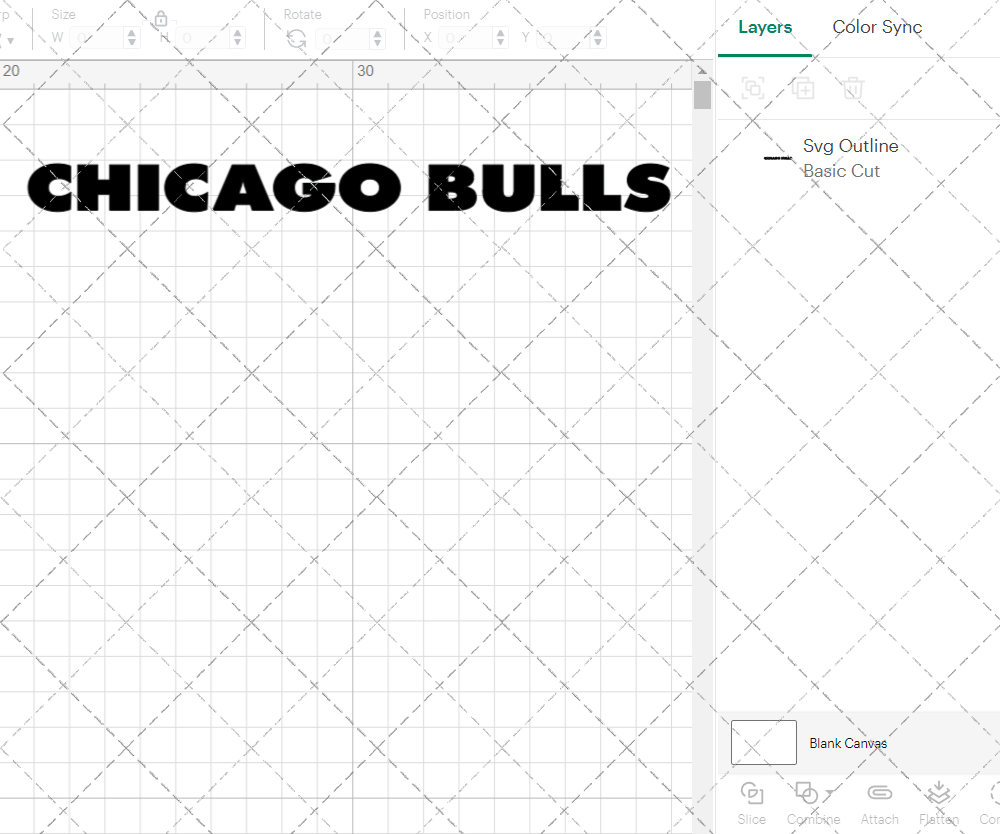Open the Basic Cut operation dropdown
This screenshot has width=1000, height=834.
click(x=841, y=171)
